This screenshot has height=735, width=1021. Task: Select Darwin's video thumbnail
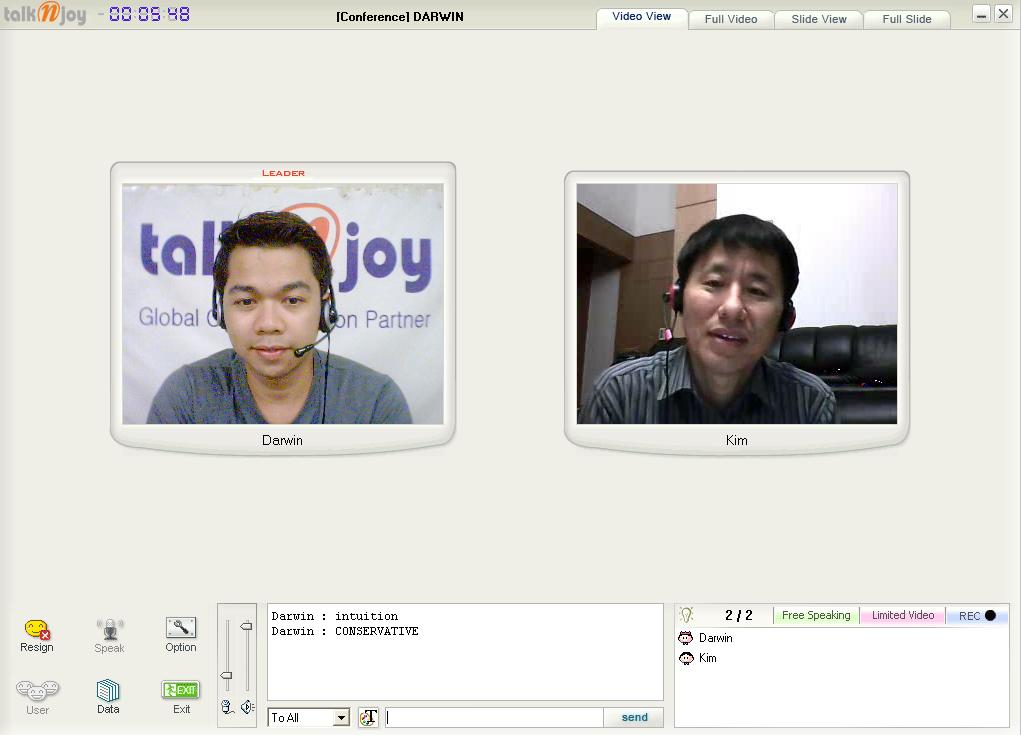283,303
